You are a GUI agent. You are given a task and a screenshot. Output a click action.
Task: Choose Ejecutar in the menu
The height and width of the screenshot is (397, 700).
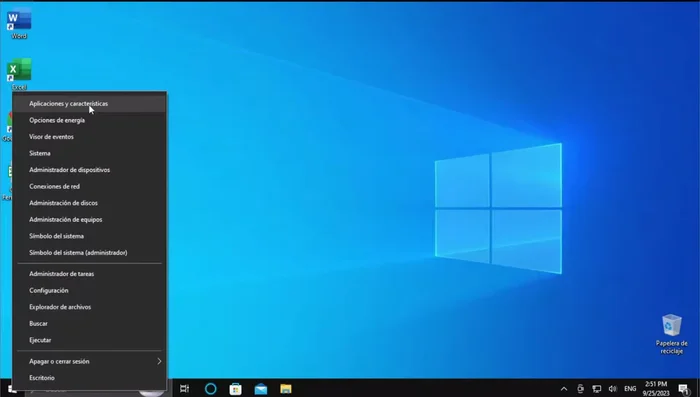tap(89, 340)
